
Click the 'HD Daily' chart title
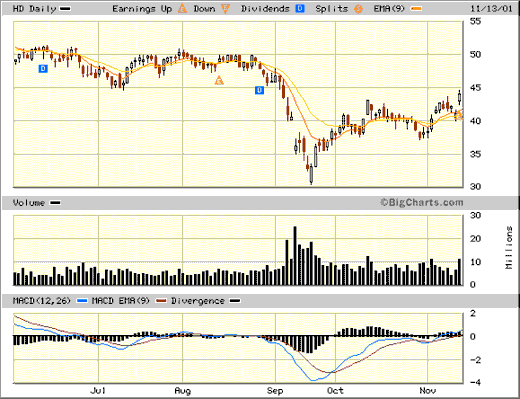click(34, 9)
